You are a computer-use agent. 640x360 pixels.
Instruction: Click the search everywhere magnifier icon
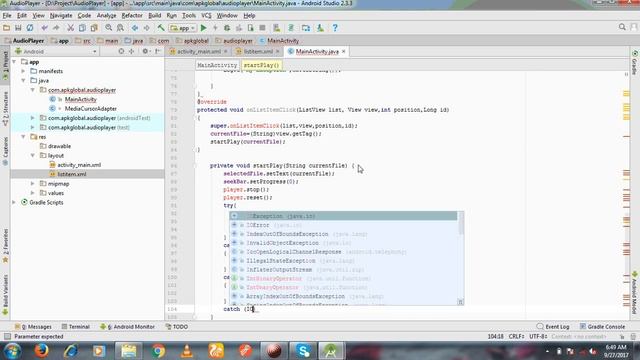tap(622, 27)
